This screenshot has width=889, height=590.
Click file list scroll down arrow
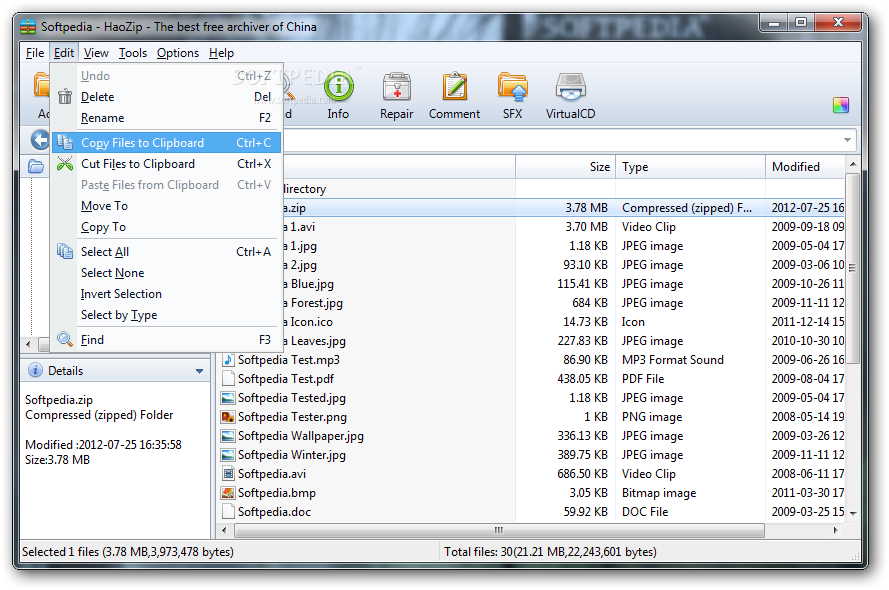point(852,513)
